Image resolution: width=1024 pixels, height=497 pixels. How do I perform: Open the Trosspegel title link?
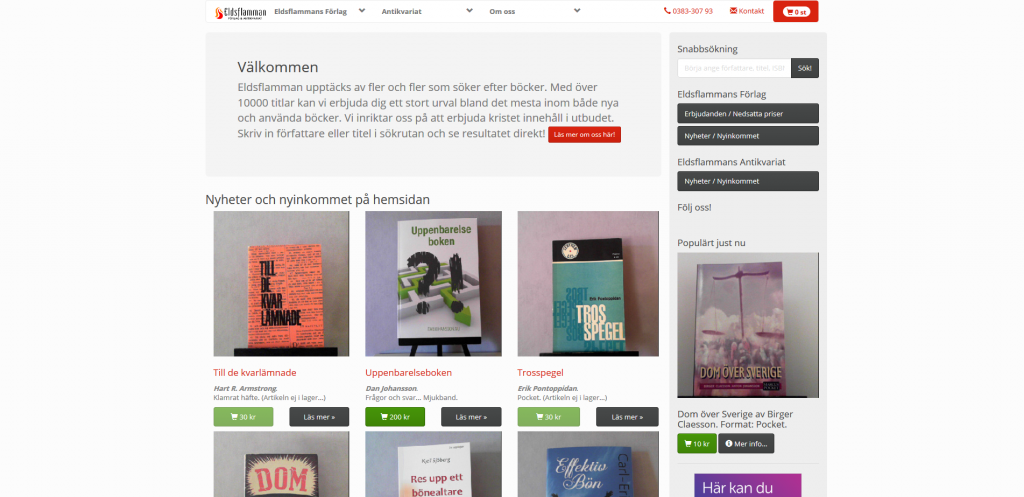pyautogui.click(x=540, y=373)
